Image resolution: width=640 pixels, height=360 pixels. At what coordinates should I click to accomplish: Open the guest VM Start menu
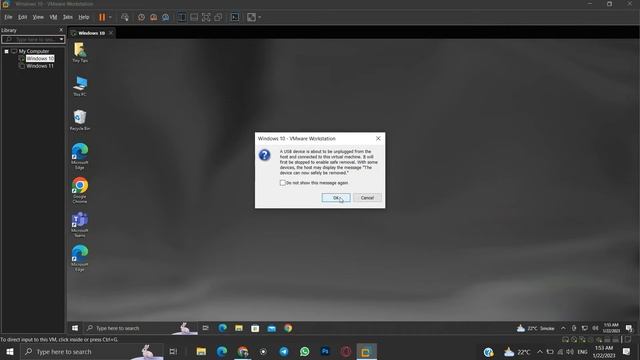pyautogui.click(x=75, y=328)
